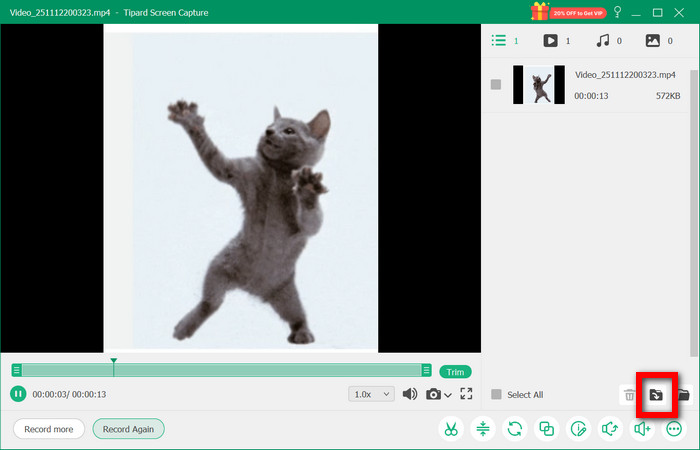Open the video cutter scissors tool
Screen dimensions: 700x450
point(451,429)
